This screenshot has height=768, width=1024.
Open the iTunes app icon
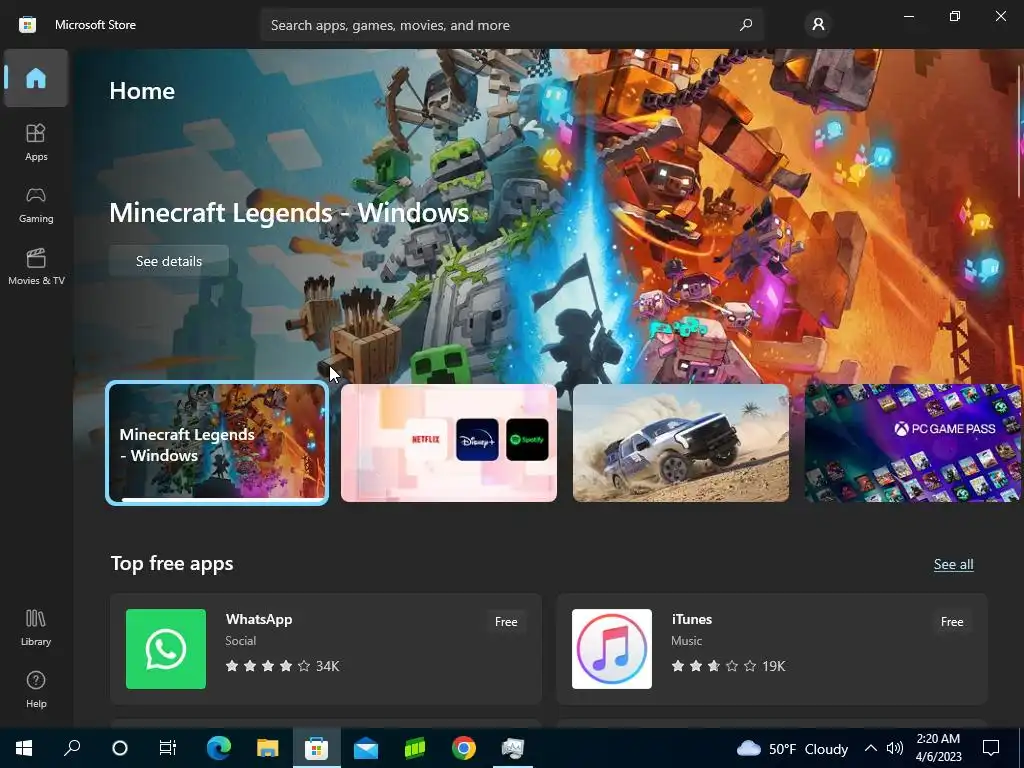(612, 648)
